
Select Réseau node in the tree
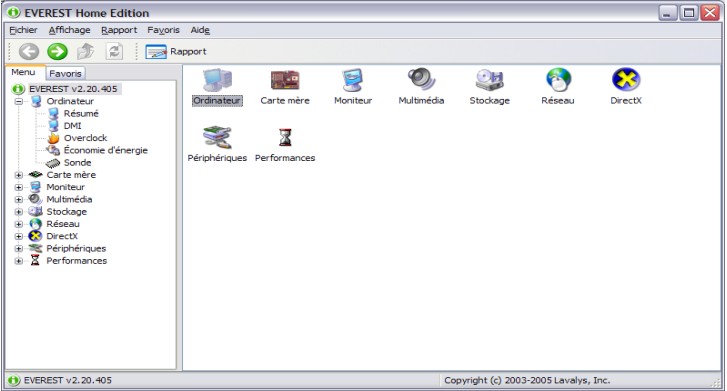pos(63,224)
